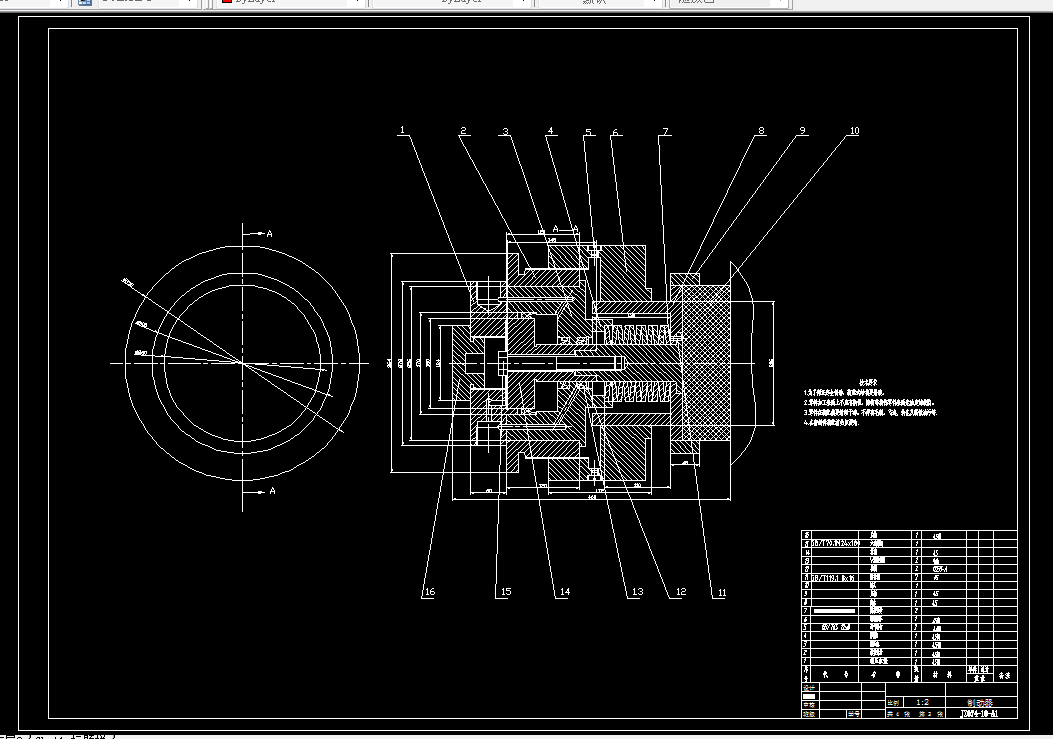Click the Q235-A material cell in parts list
The width and height of the screenshot is (1053, 739).
(939, 569)
